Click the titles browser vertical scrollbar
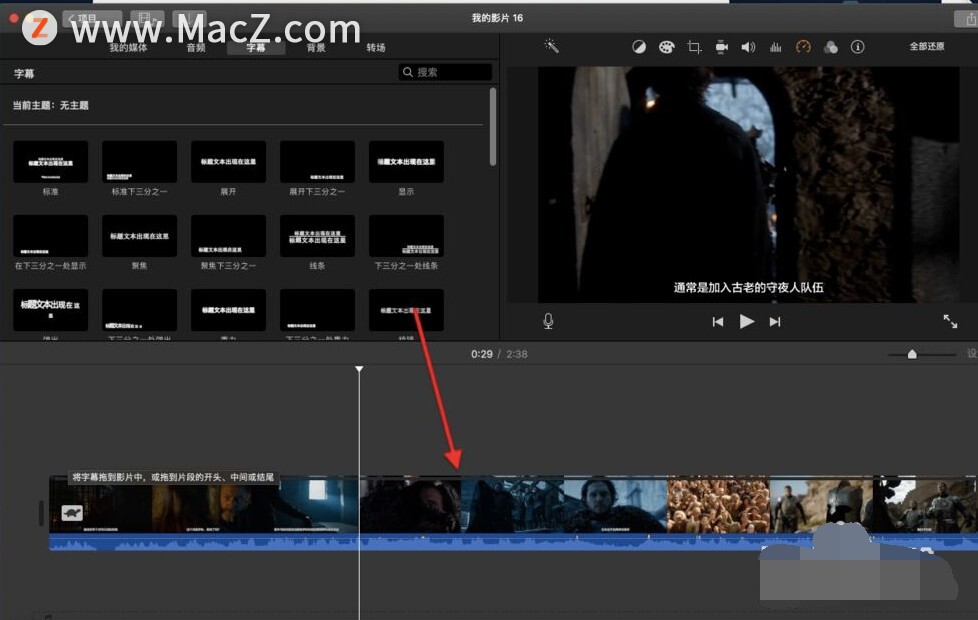 coord(493,127)
